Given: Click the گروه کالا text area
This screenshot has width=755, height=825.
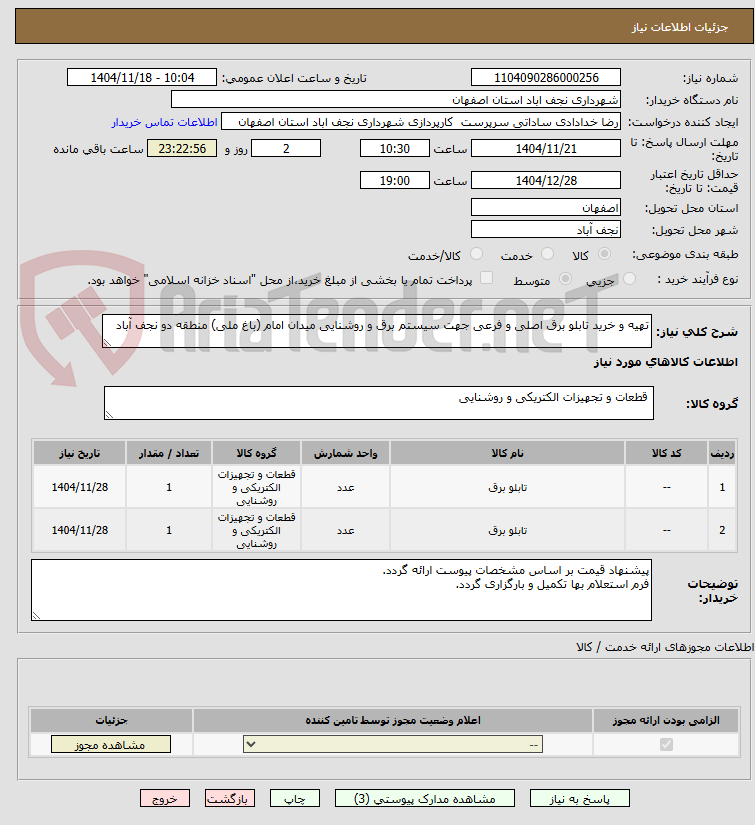Looking at the screenshot, I should point(379,403).
